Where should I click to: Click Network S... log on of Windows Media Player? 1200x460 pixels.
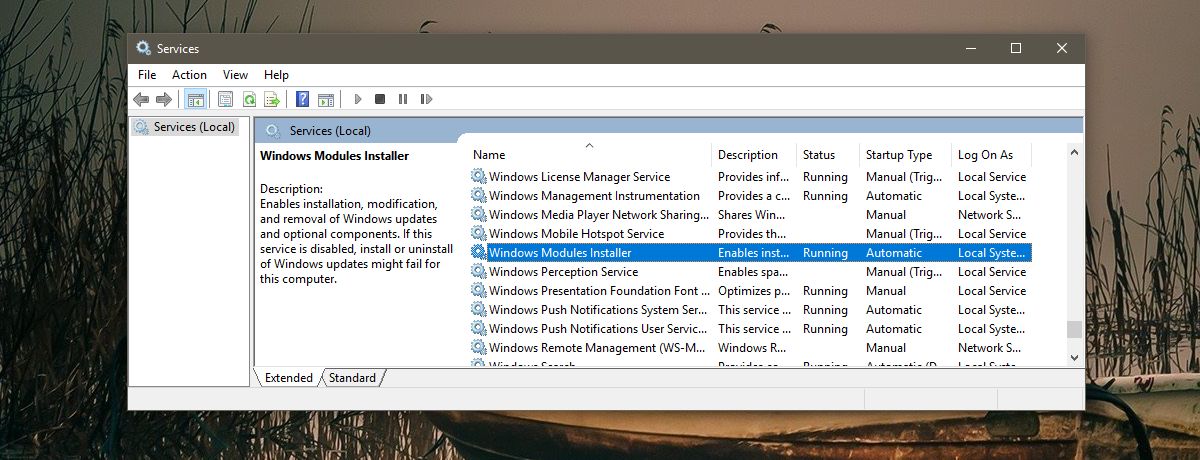point(989,215)
